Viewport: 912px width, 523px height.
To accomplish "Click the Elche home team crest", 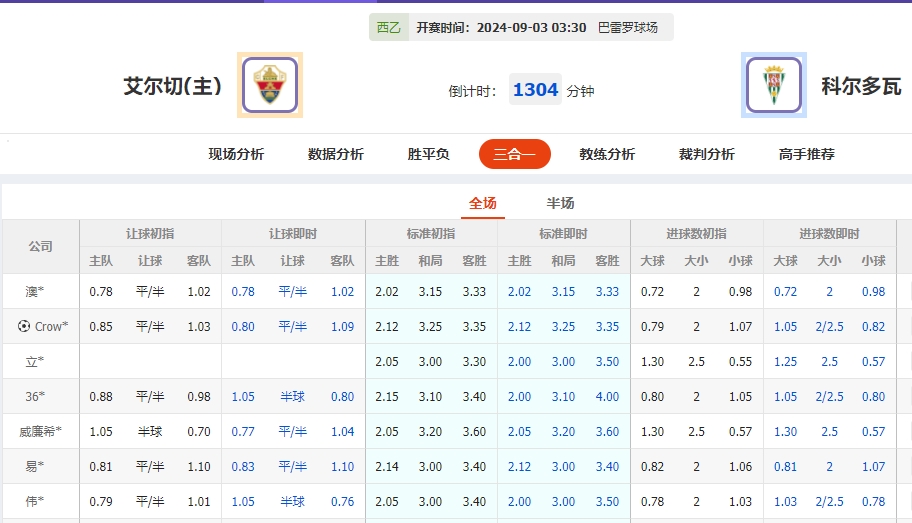I will [x=270, y=86].
